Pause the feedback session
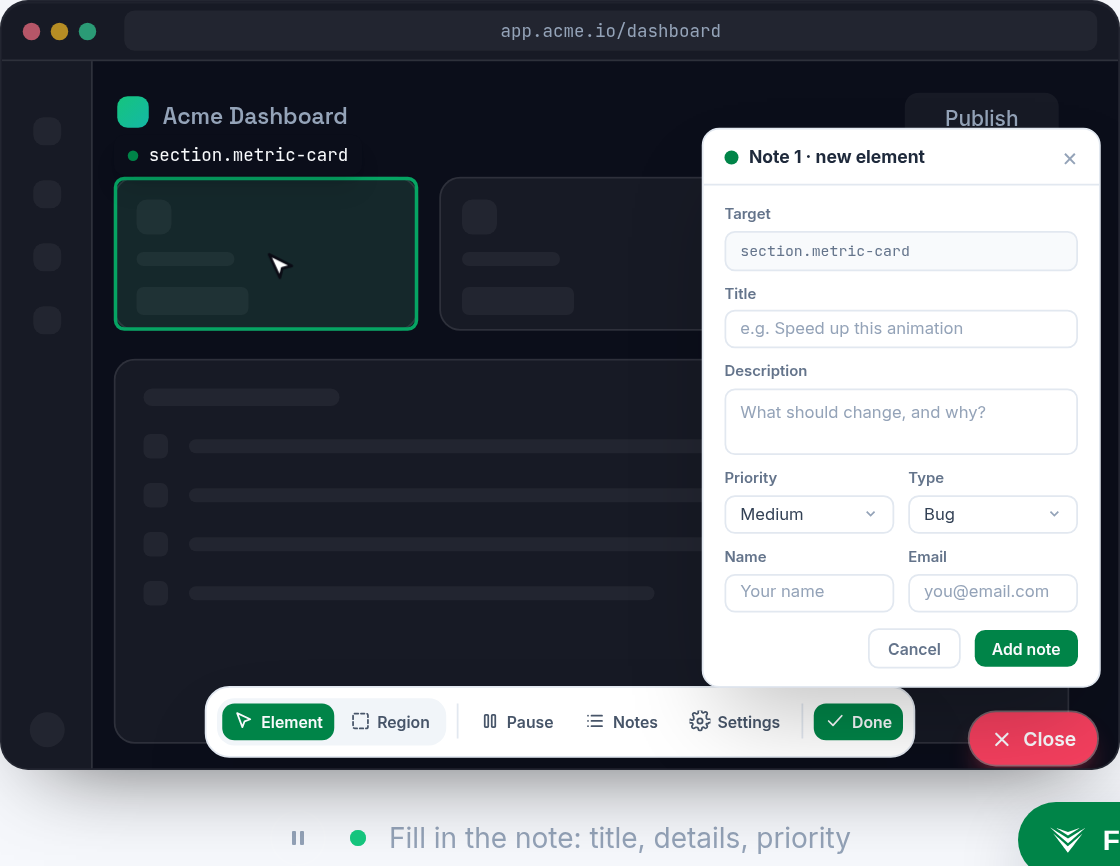1120x866 pixels. [518, 722]
